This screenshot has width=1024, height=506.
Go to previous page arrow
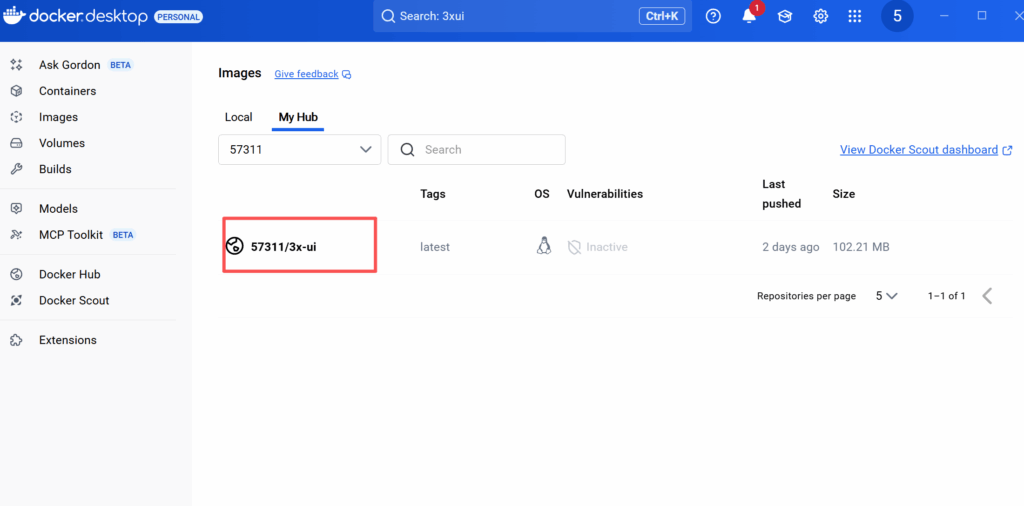(x=987, y=296)
